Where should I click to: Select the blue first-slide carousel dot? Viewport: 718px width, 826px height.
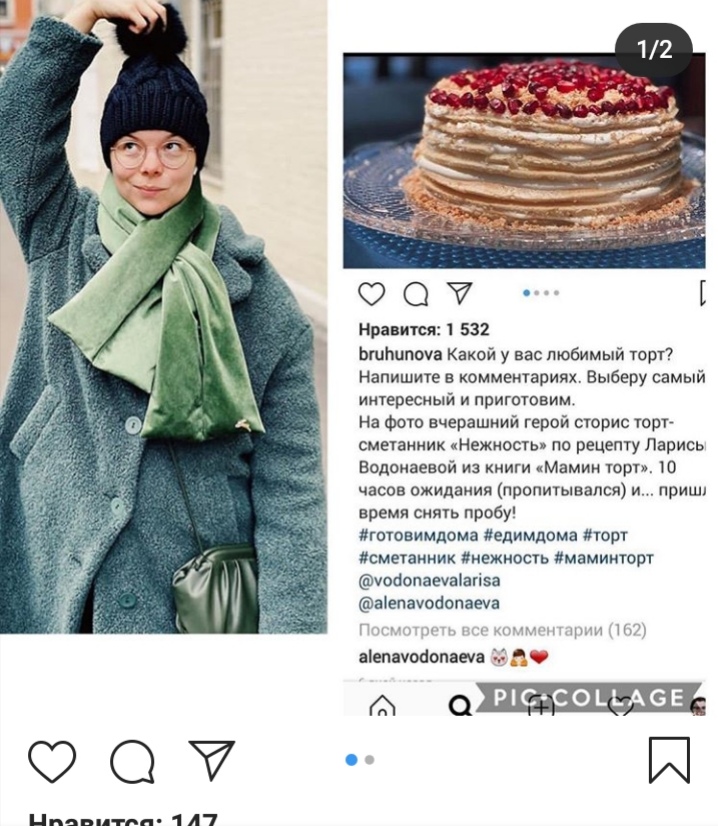[351, 760]
